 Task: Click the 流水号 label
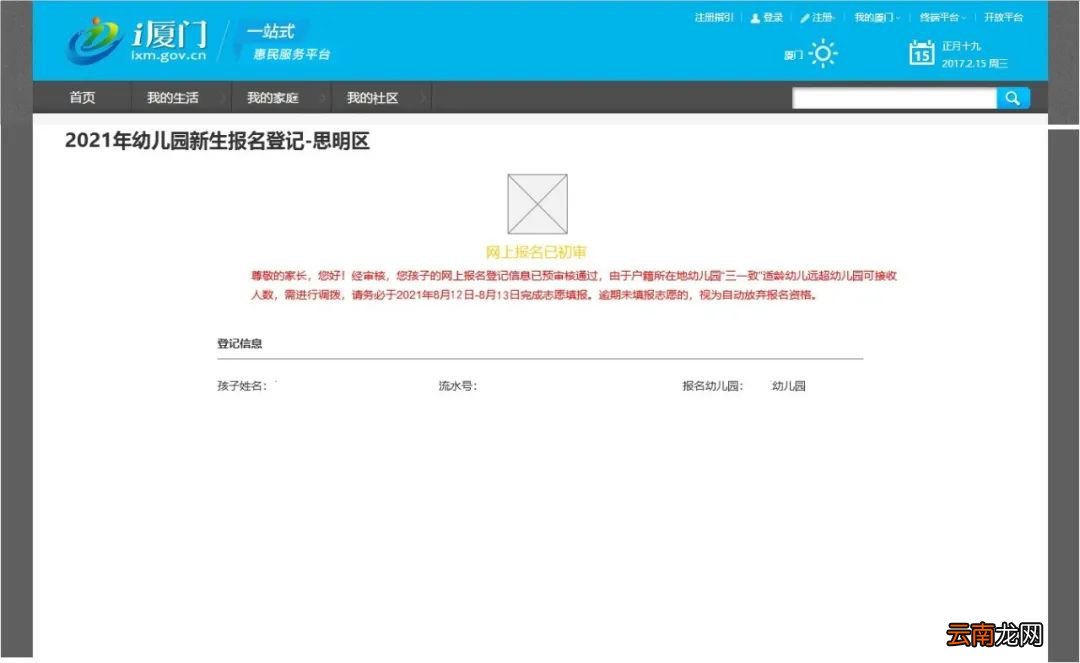(457, 386)
